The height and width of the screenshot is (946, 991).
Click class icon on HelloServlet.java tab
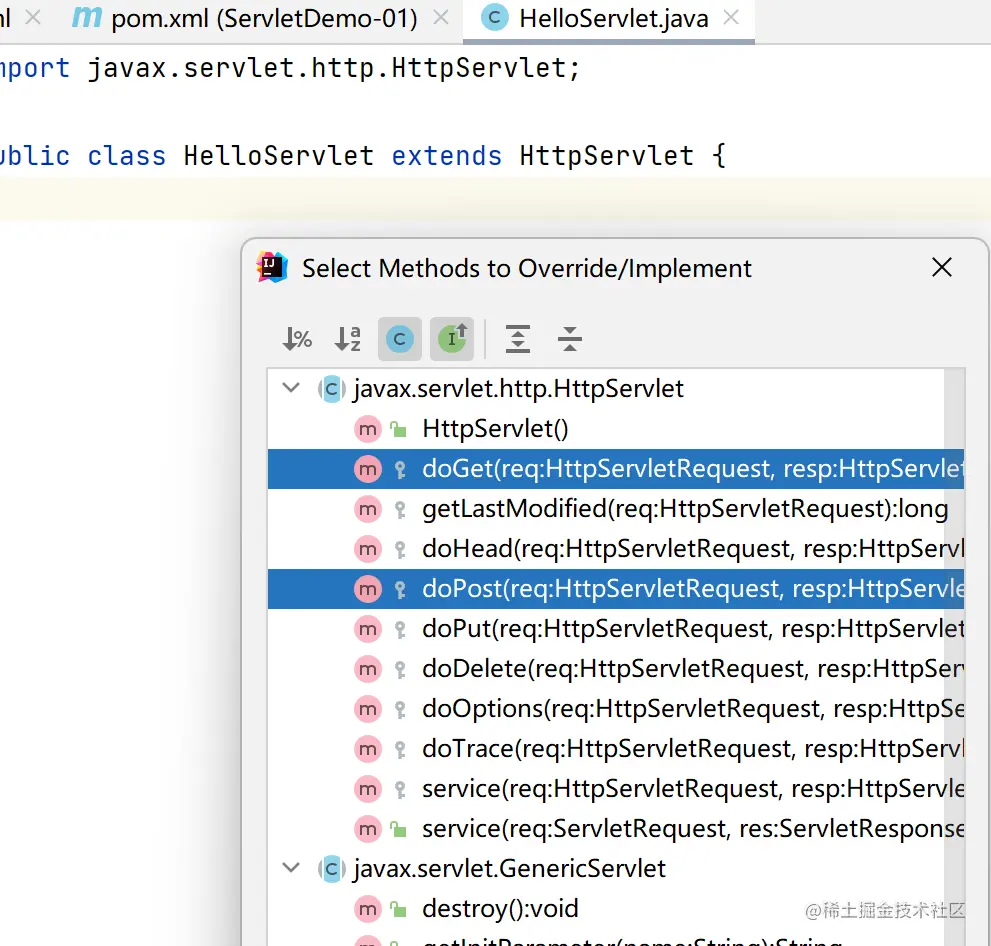(495, 18)
